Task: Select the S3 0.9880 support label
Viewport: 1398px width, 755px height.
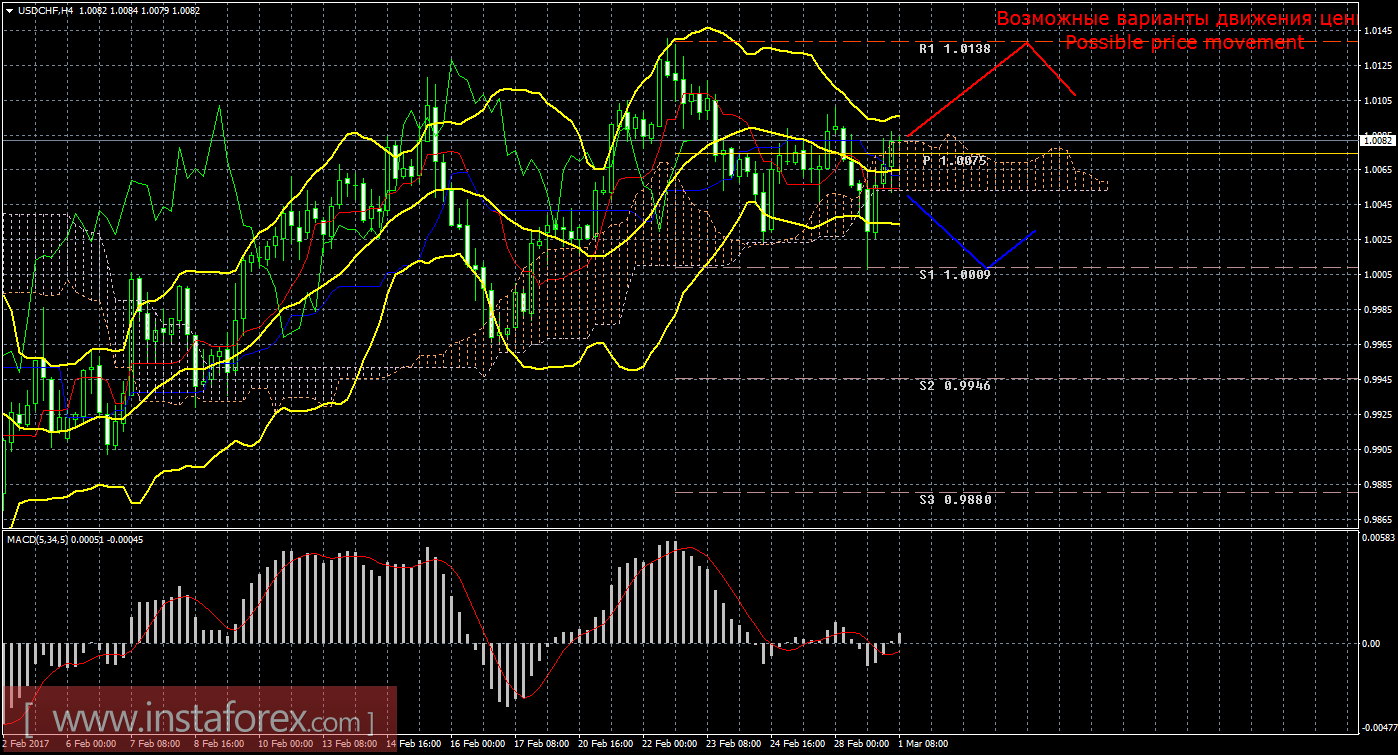Action: 955,498
